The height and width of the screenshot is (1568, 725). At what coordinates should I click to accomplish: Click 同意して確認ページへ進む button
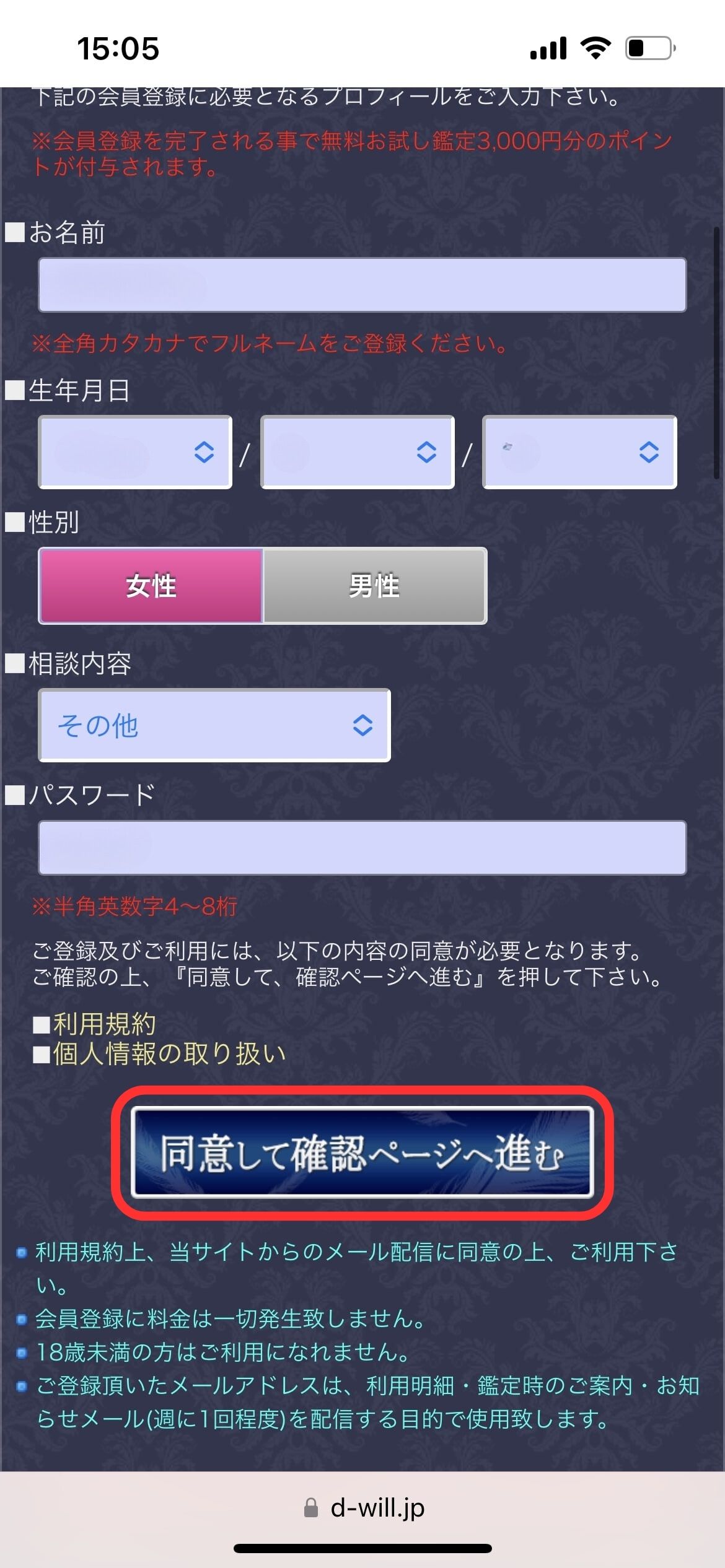click(362, 1152)
